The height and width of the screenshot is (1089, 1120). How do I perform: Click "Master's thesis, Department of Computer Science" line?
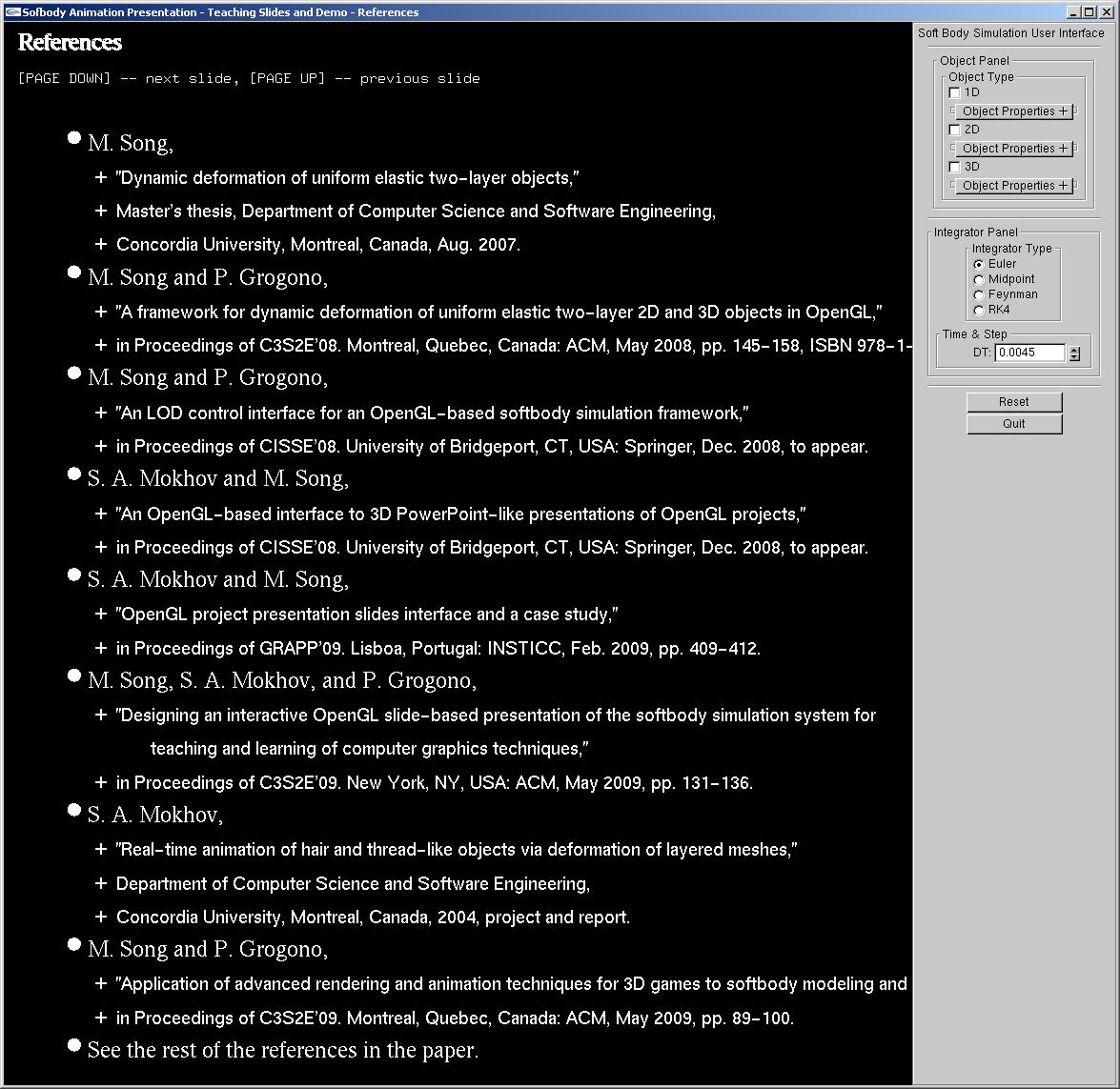point(416,212)
